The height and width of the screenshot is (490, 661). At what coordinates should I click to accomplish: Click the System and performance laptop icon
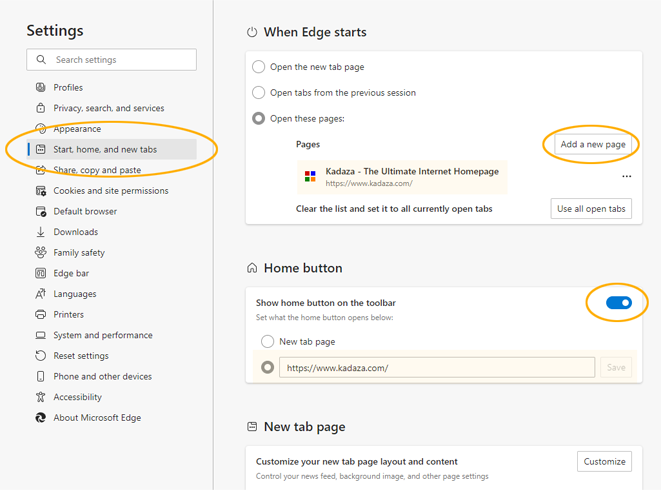click(40, 335)
